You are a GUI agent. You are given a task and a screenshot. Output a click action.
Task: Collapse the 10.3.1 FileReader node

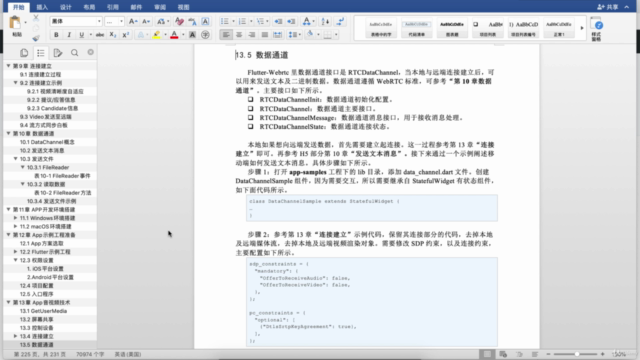pos(22,167)
